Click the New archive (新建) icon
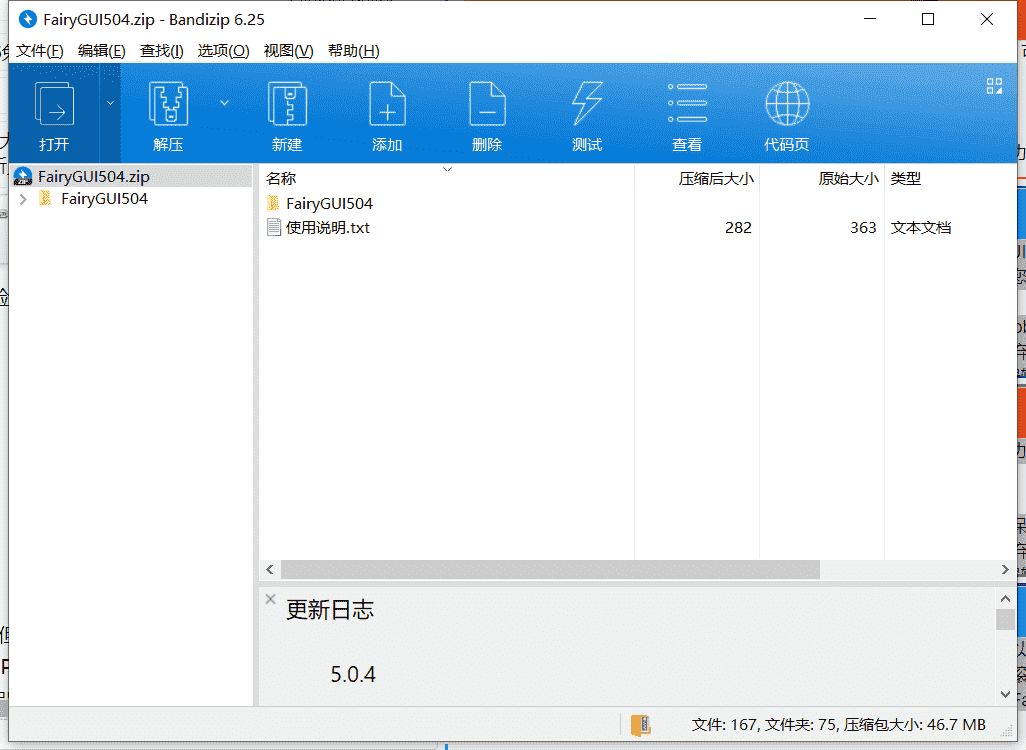The width and height of the screenshot is (1026, 750). 287,103
